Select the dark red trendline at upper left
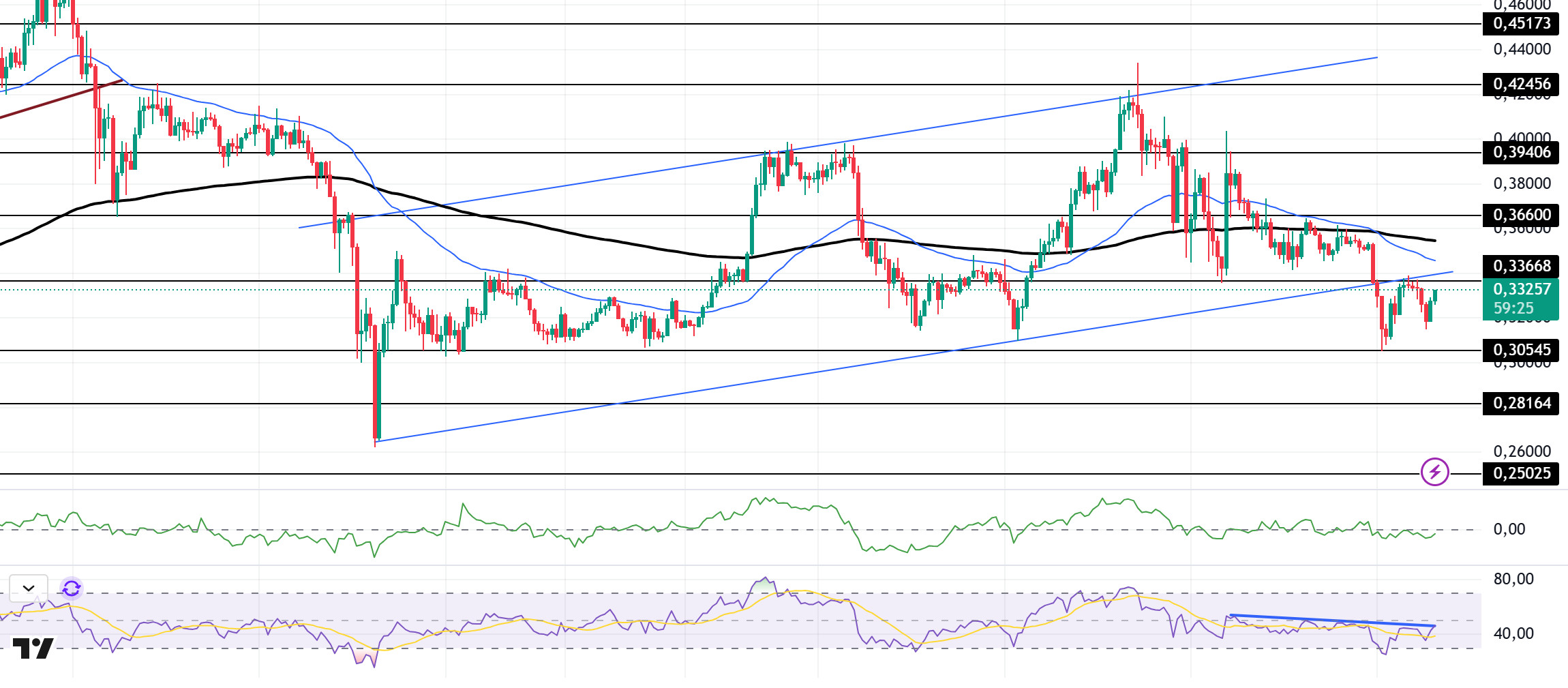The image size is (1568, 688). click(61, 99)
